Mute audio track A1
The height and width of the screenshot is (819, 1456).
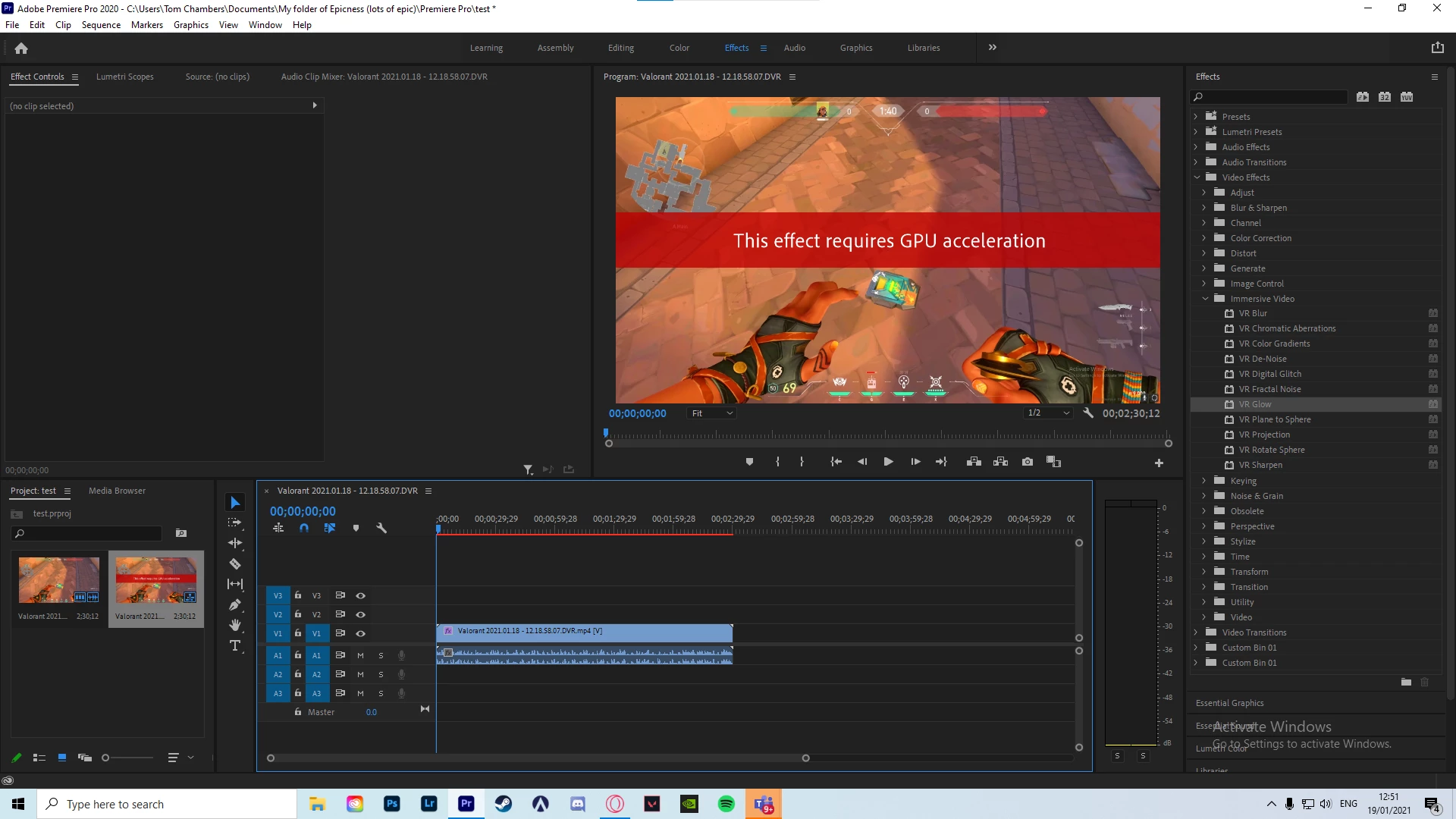coord(360,655)
